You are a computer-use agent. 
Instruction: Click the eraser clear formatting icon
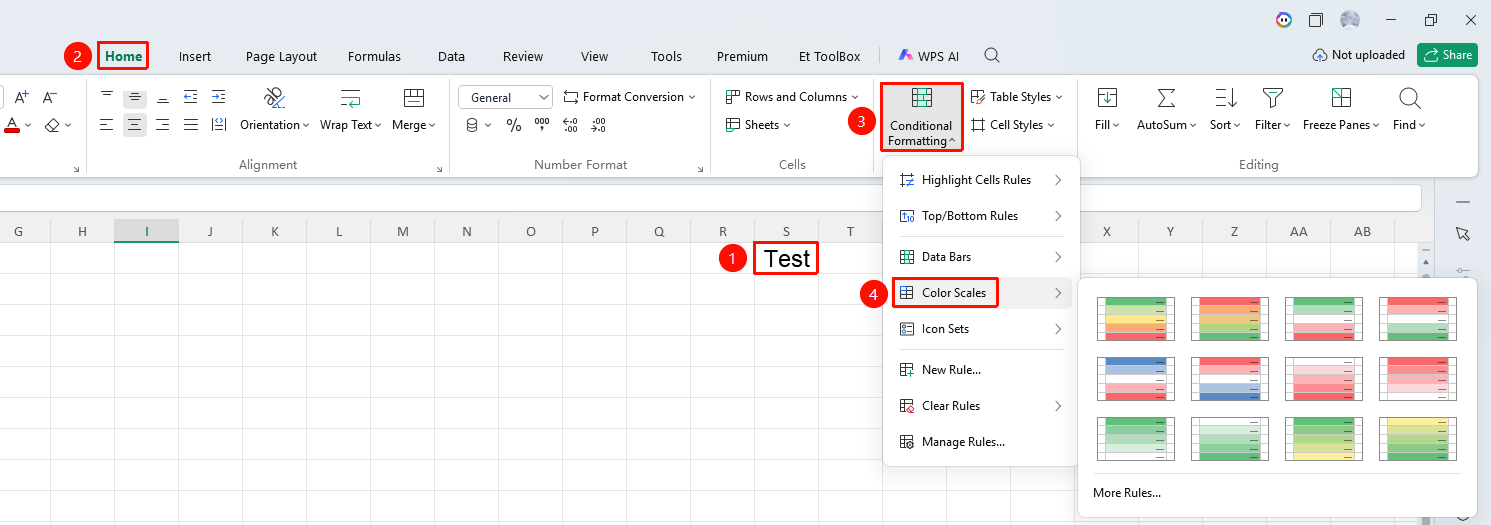[x=53, y=125]
